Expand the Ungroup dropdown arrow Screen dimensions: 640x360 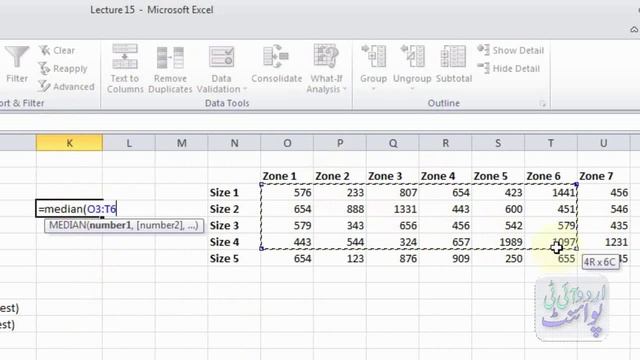coord(412,88)
